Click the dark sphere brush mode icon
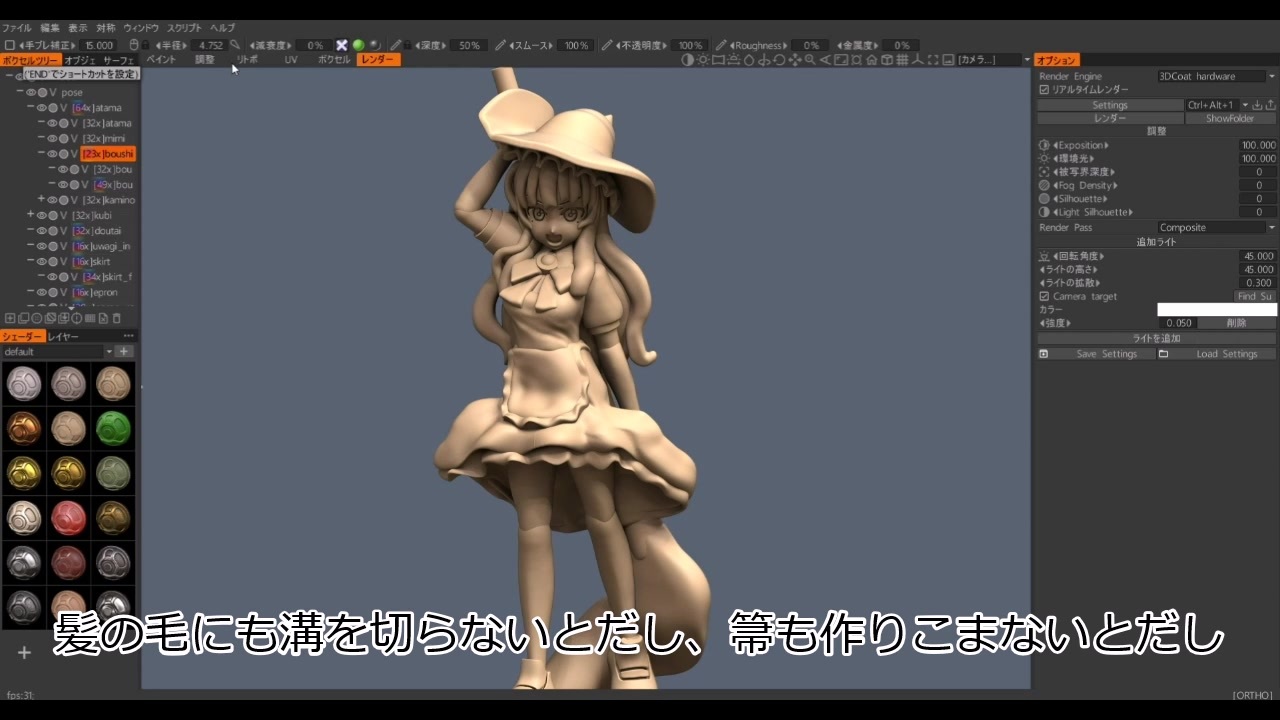This screenshot has height=720, width=1280. tap(374, 45)
